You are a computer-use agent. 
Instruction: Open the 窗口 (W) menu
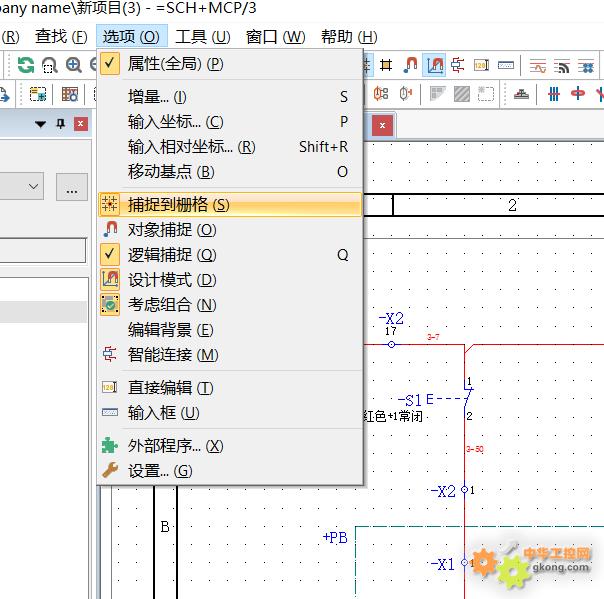275,37
